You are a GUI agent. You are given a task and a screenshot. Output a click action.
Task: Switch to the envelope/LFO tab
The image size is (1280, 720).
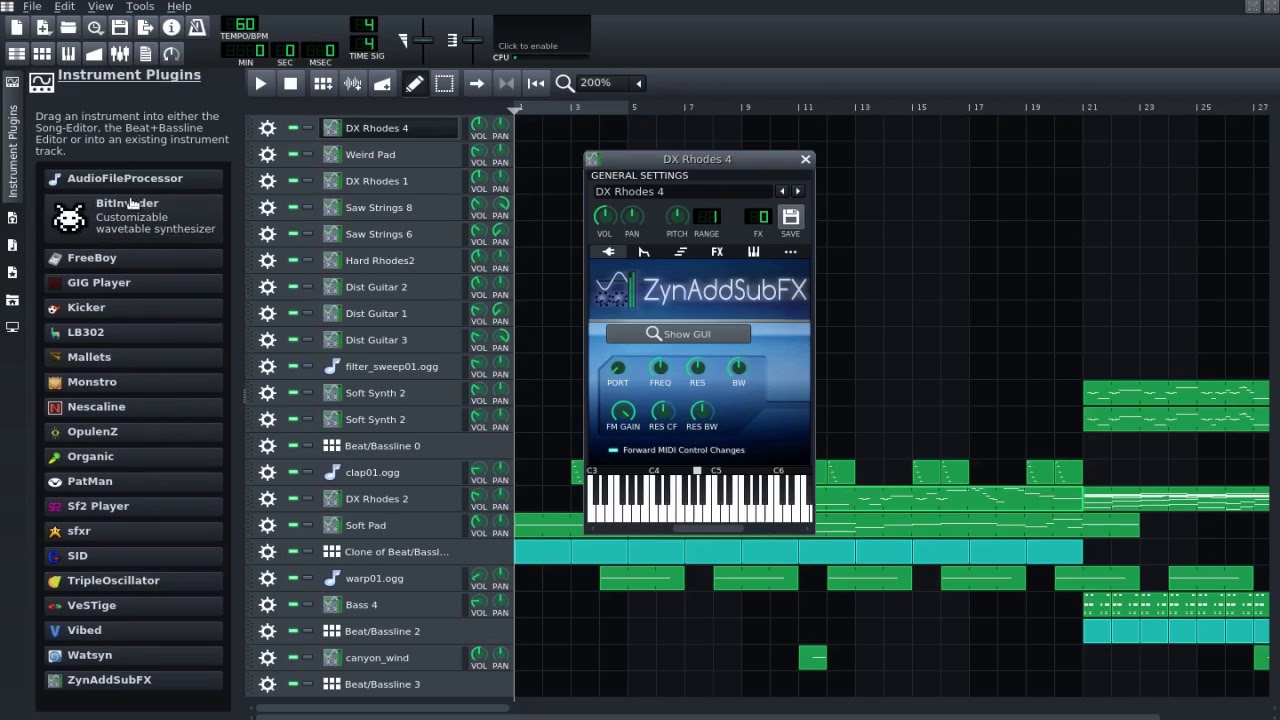click(644, 252)
